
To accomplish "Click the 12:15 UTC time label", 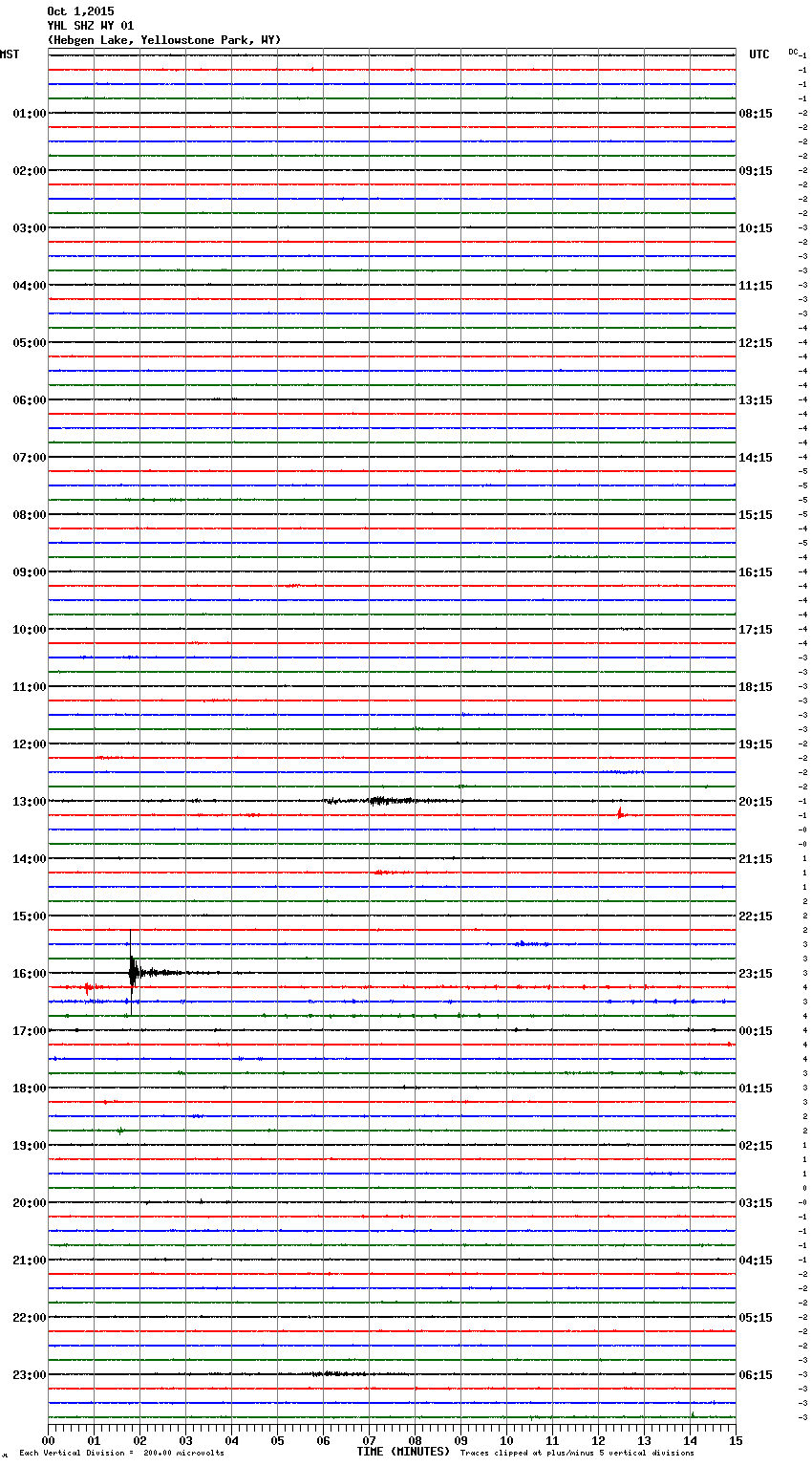I will click(756, 343).
